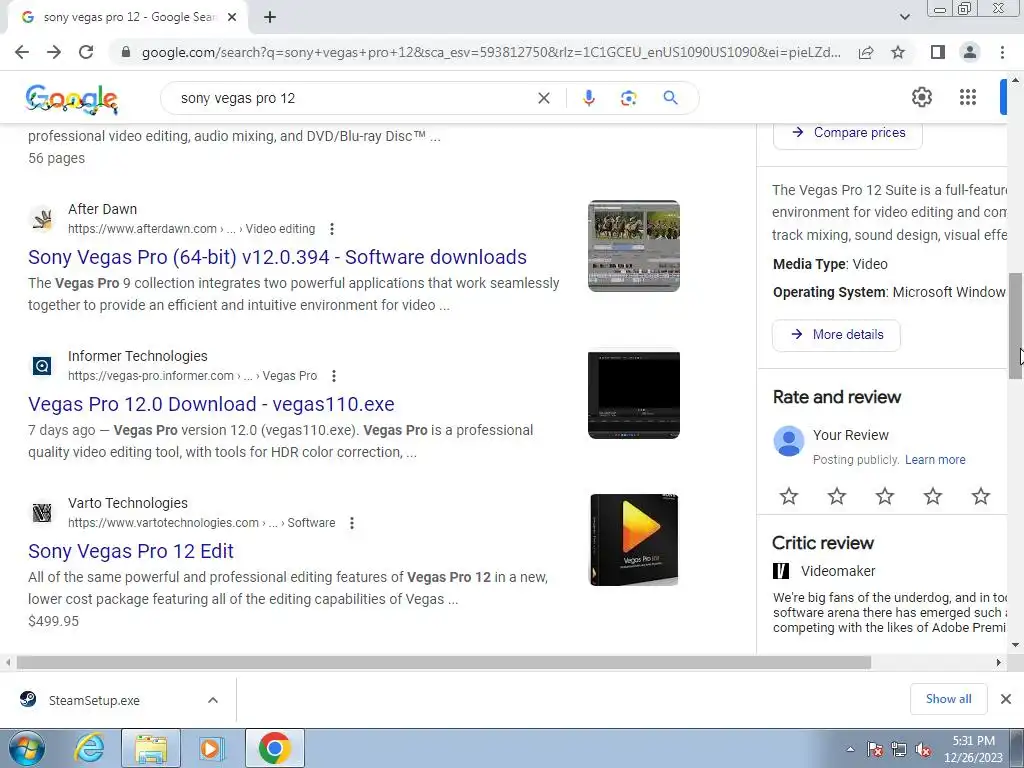Open Sony Vegas Pro 12 Edit link

coord(131,551)
